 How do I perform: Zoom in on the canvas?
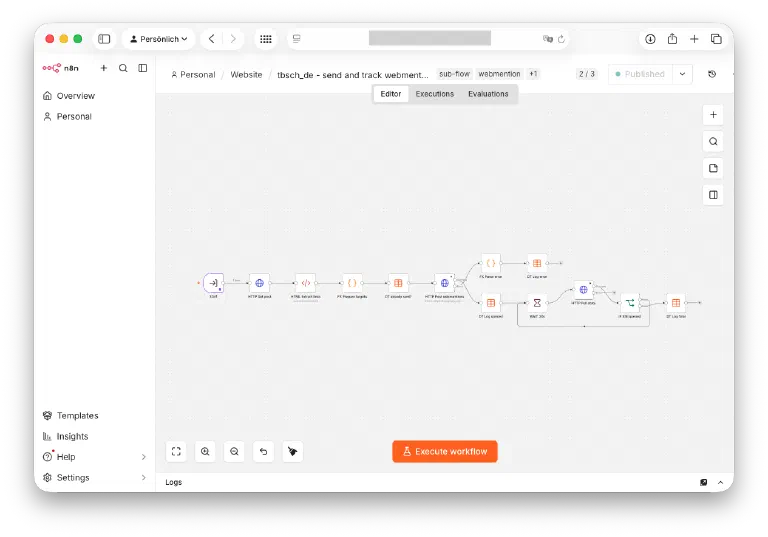point(205,451)
